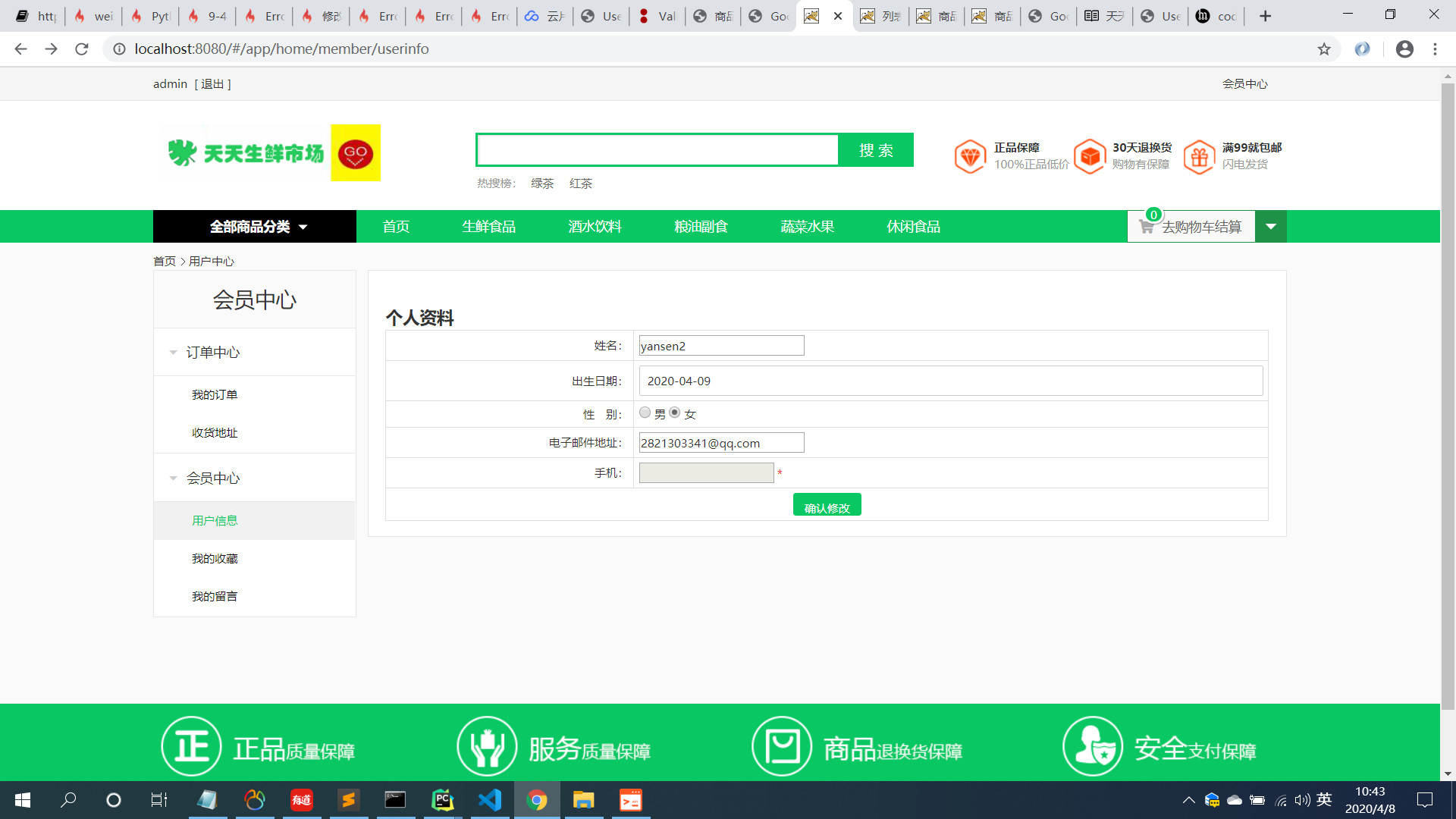Click the 天天生鲜市场 logo
The height and width of the screenshot is (819, 1456).
[x=246, y=153]
